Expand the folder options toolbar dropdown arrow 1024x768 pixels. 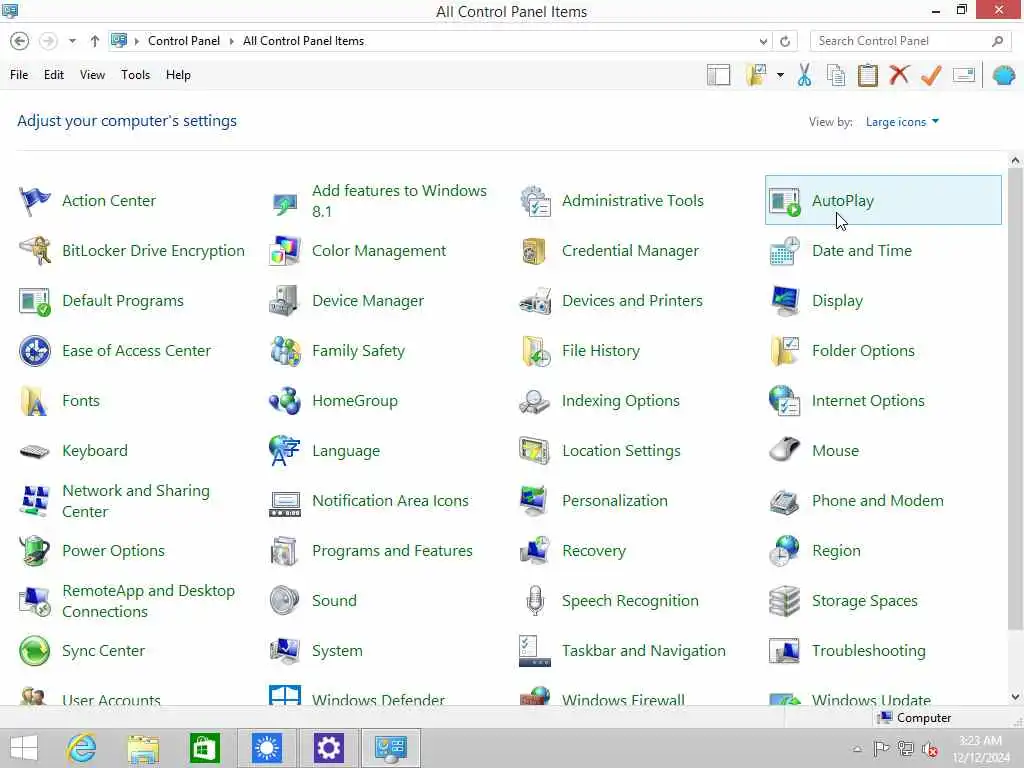780,75
